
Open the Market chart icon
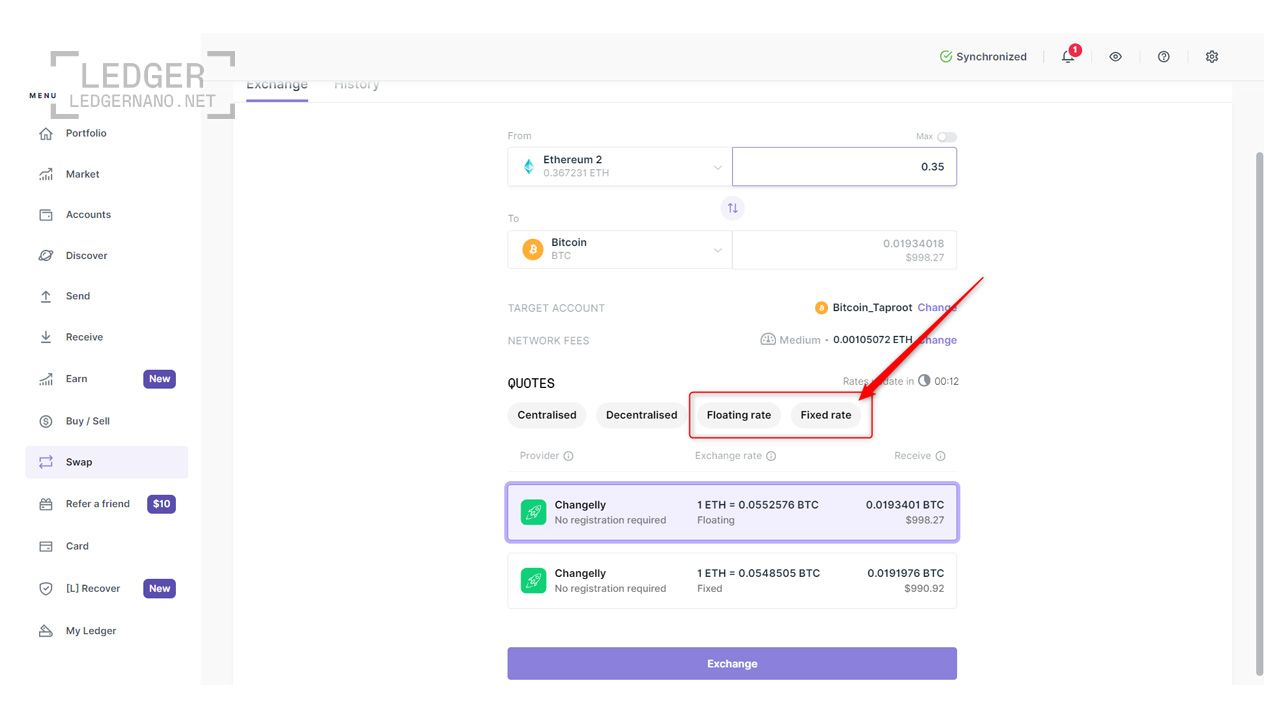[46, 174]
